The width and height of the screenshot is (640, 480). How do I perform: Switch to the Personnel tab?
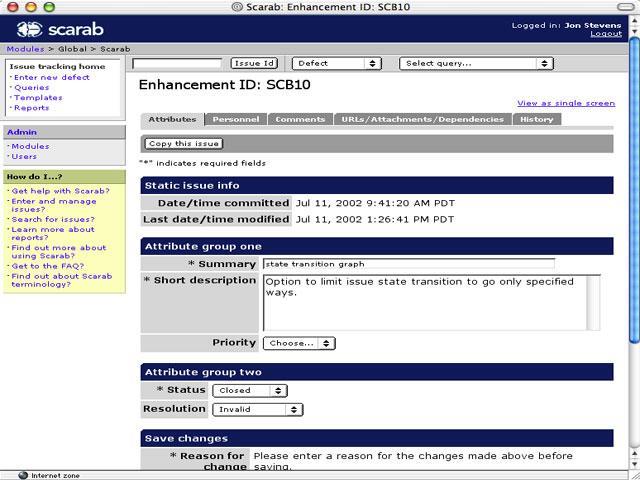236,119
